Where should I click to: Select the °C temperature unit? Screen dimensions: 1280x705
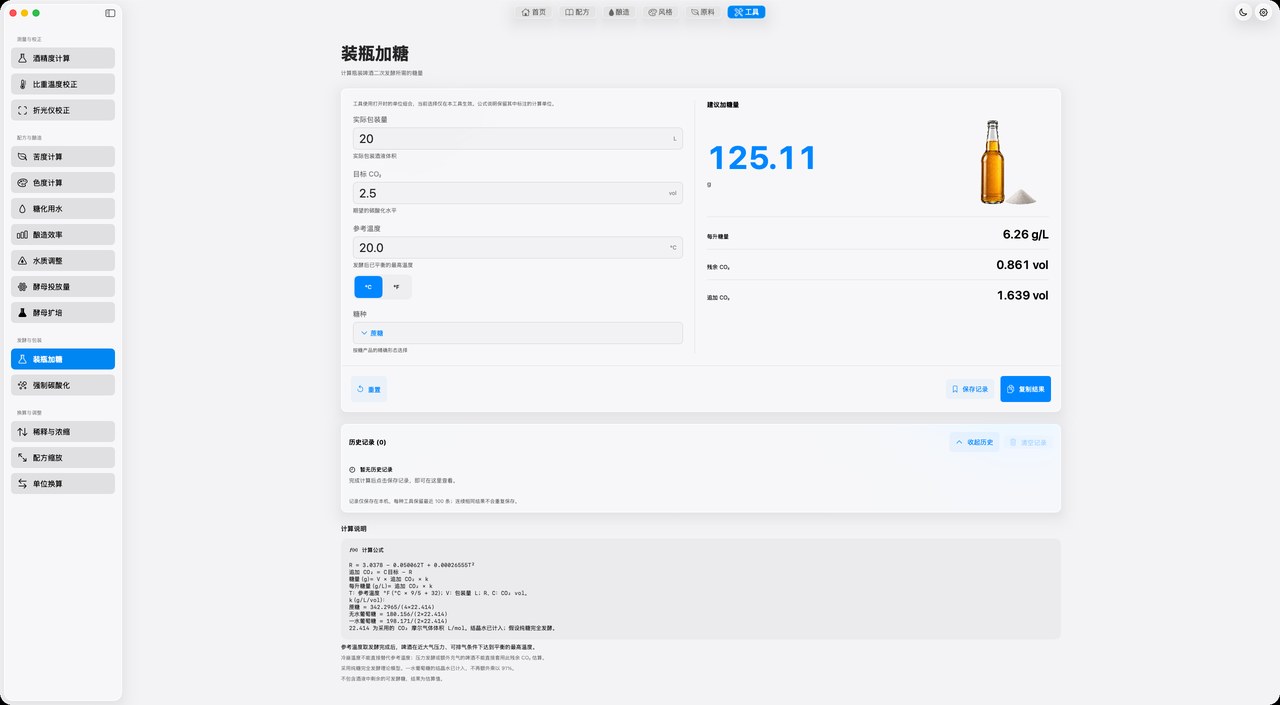point(368,287)
